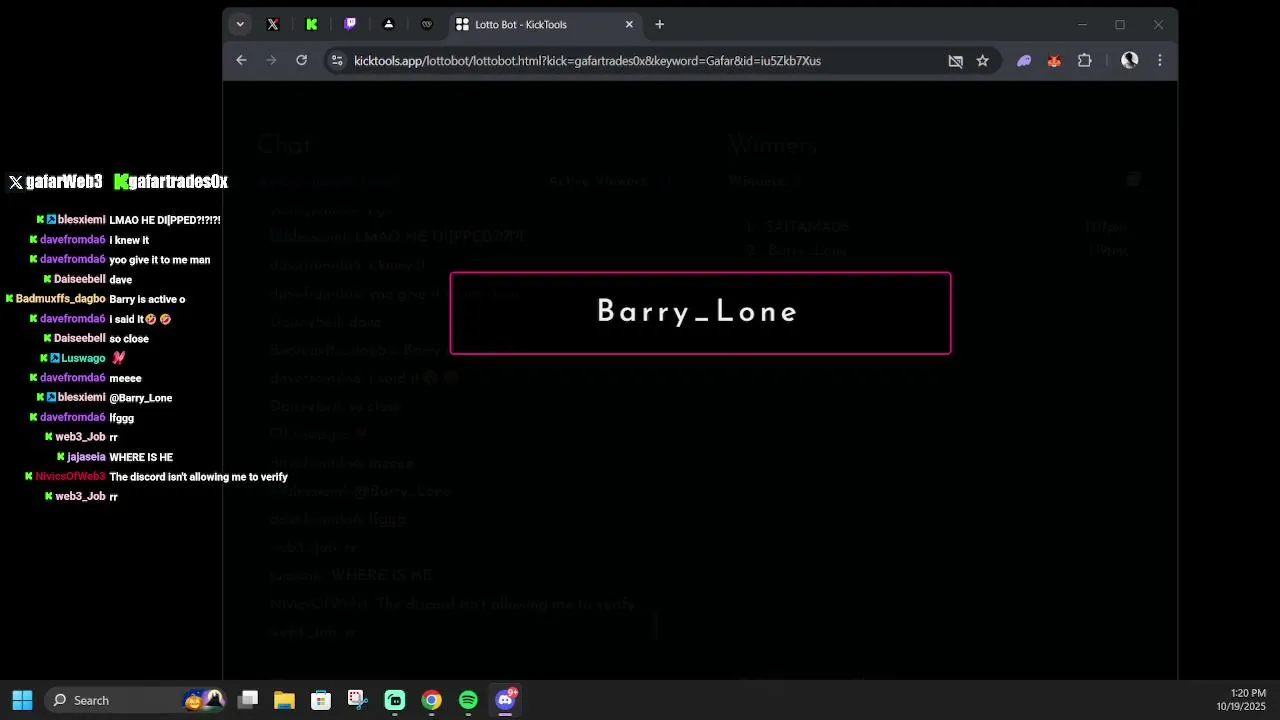The width and height of the screenshot is (1280, 720).
Task: Select 'WHERE IS HE' chat message
Action: [141, 457]
